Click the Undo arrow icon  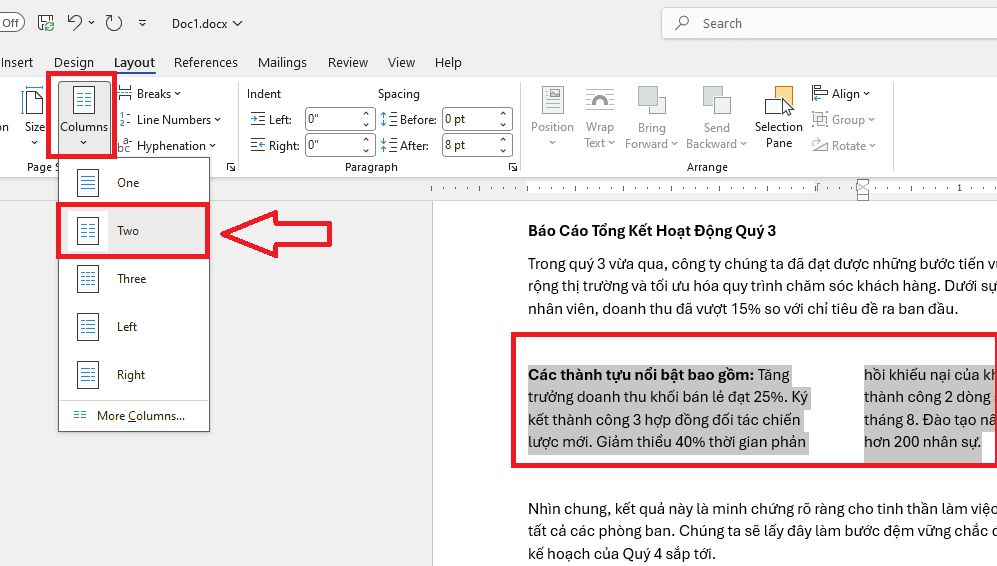74,23
